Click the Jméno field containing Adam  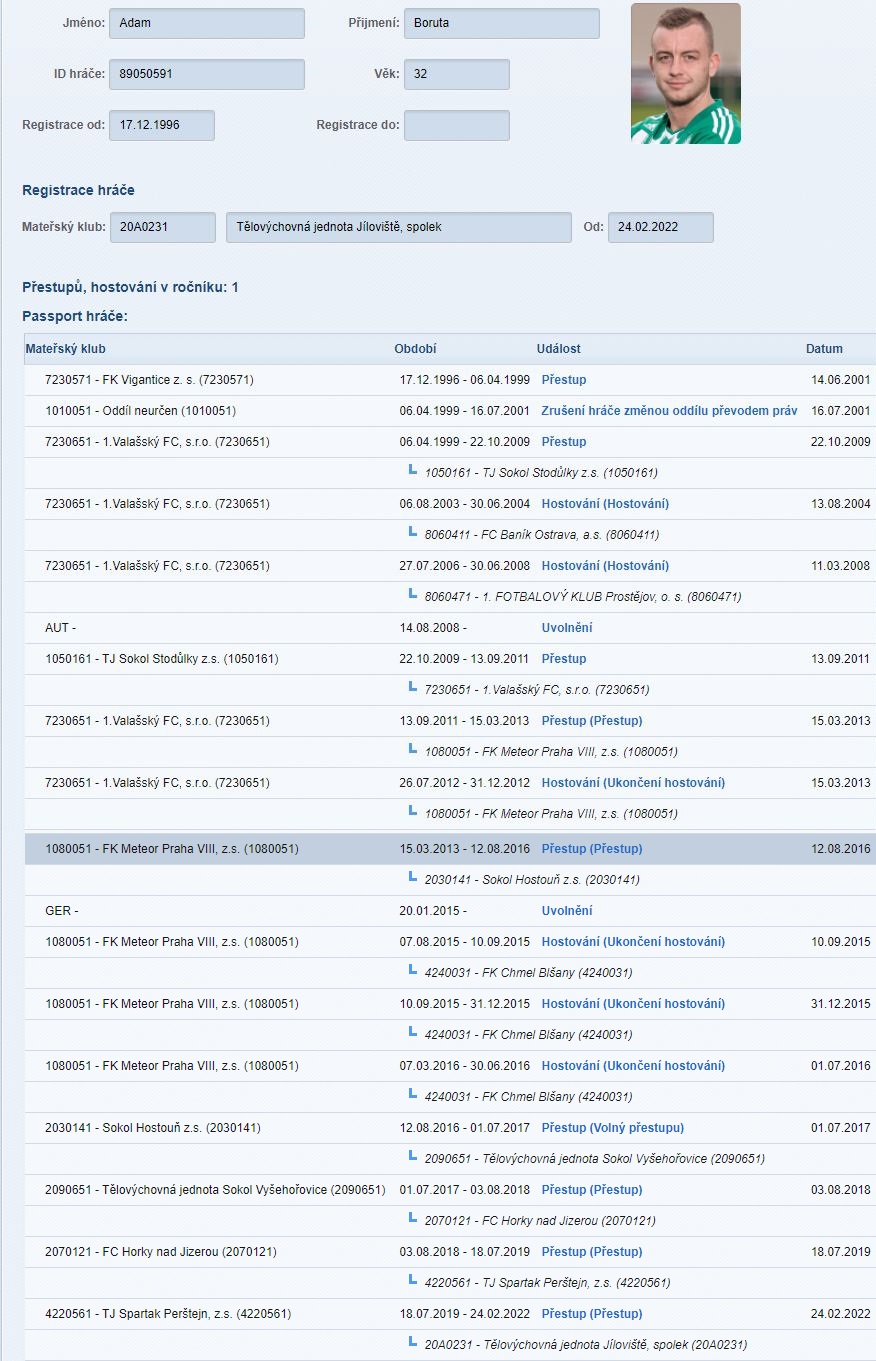pos(207,23)
